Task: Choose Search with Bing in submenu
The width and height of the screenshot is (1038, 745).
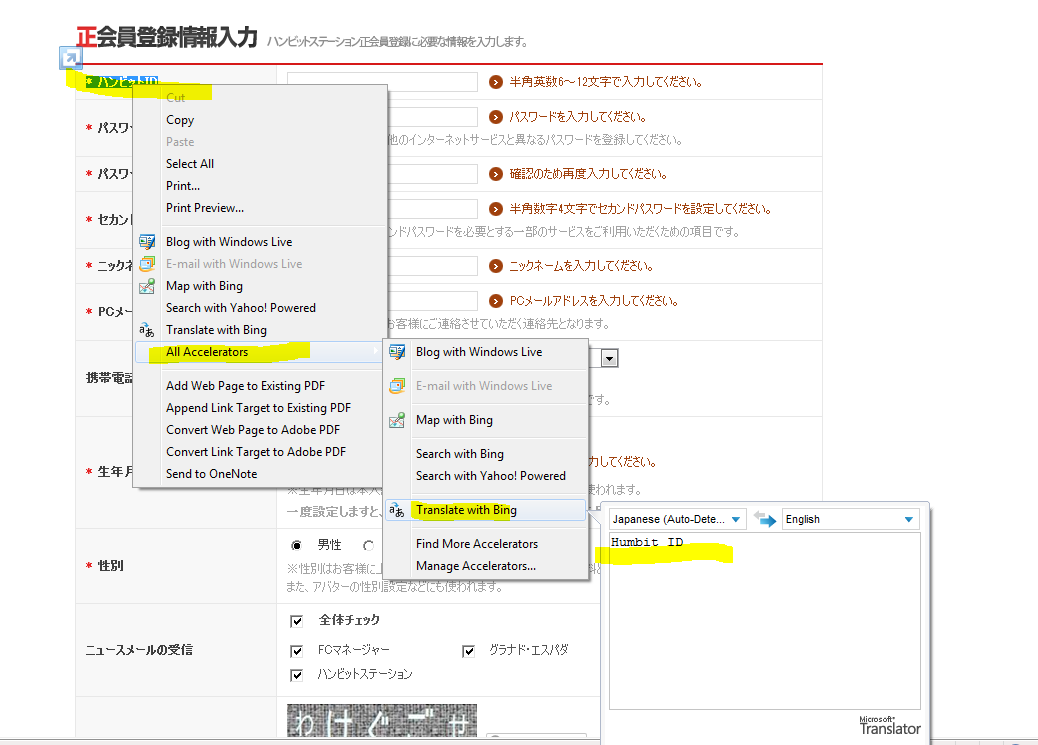Action: click(460, 454)
